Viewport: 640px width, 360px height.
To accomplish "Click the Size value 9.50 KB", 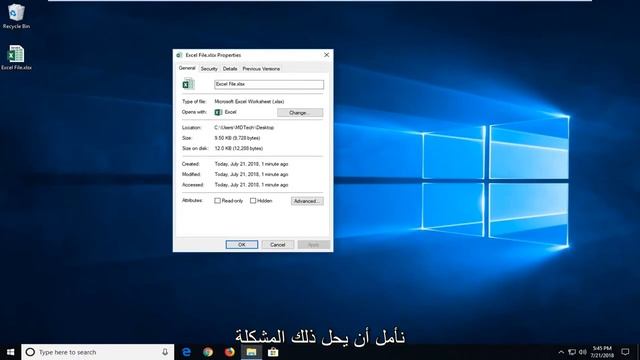I will (237, 138).
